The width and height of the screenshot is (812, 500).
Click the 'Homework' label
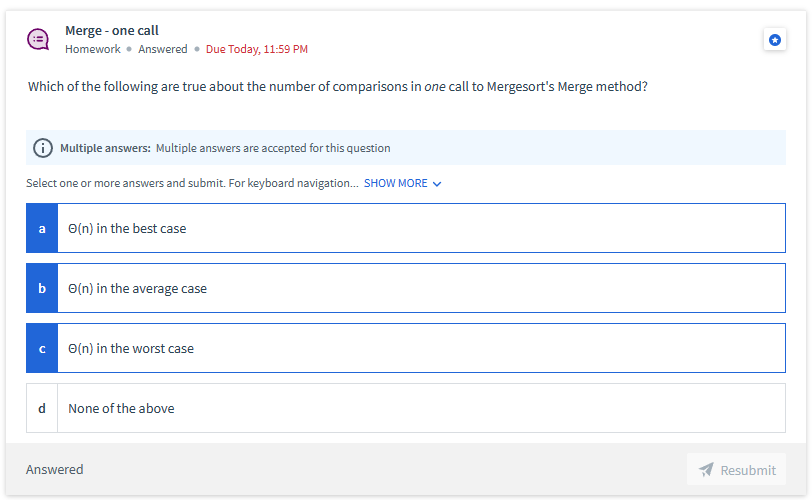tap(93, 49)
